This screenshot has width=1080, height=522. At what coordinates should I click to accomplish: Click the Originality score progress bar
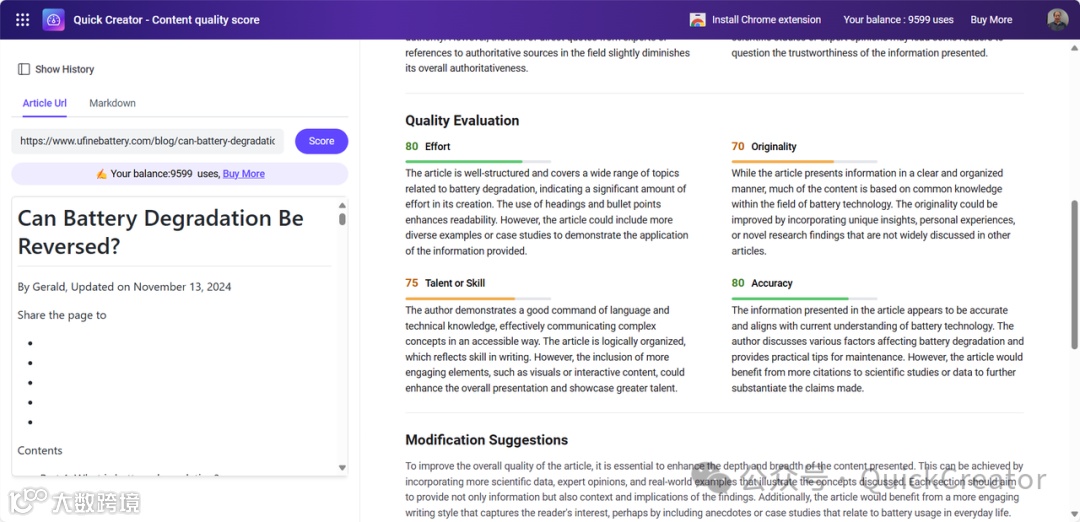[x=804, y=161]
